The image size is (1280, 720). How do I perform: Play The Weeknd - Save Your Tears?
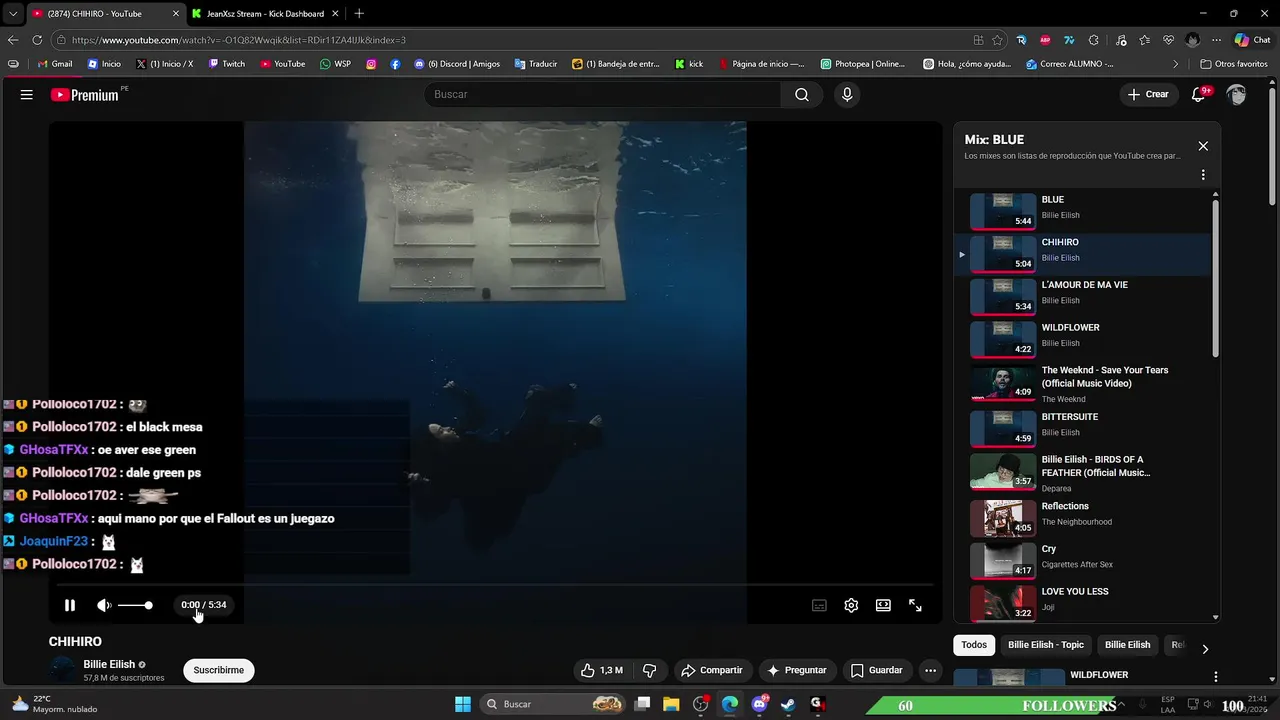(1085, 384)
